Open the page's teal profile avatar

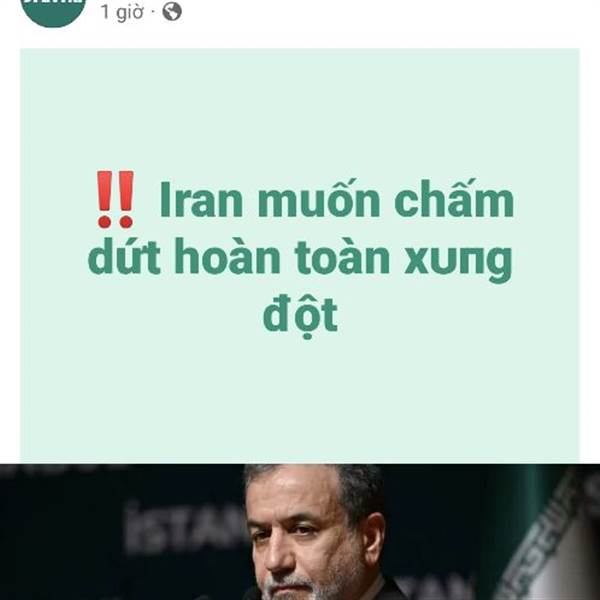pos(53,11)
